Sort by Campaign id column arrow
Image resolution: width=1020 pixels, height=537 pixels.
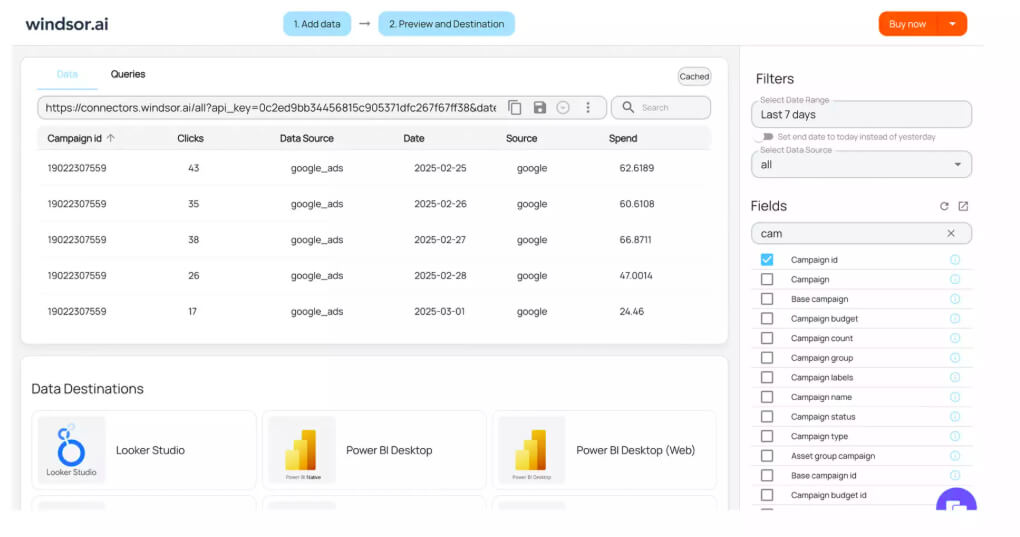click(x=111, y=139)
